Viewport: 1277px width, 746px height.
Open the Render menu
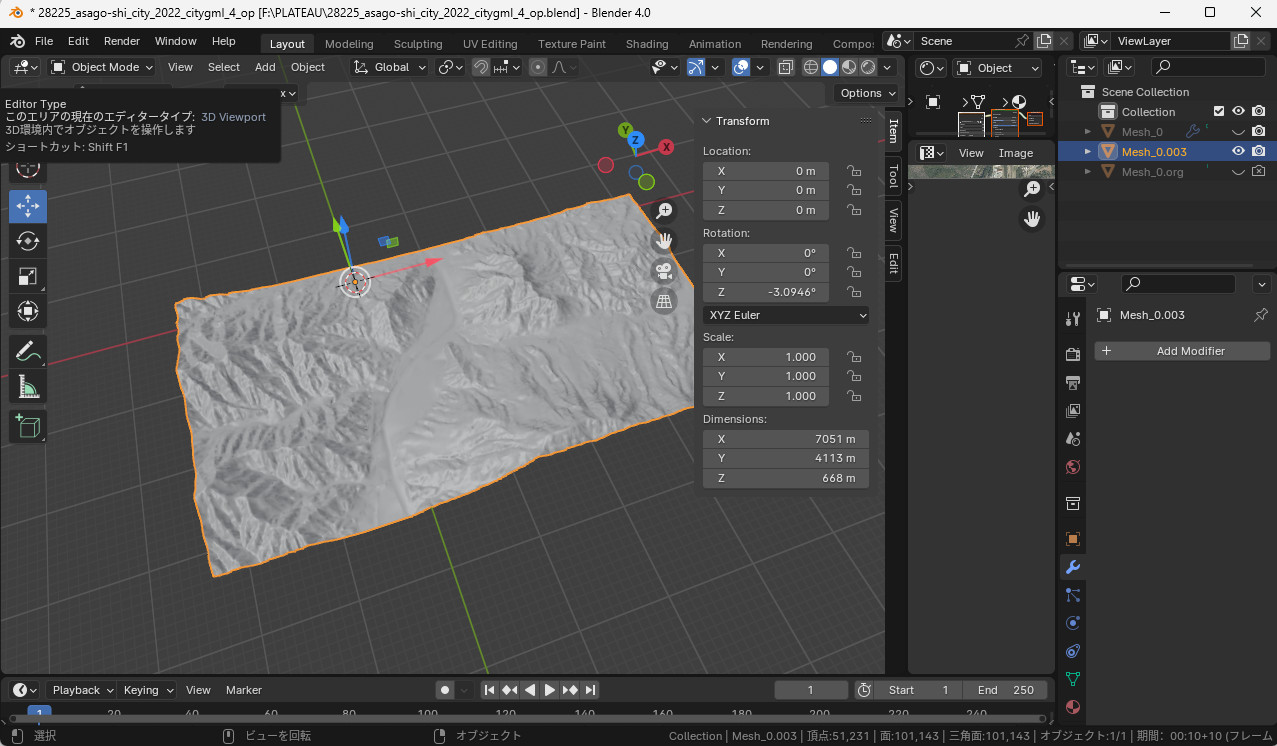pyautogui.click(x=122, y=41)
